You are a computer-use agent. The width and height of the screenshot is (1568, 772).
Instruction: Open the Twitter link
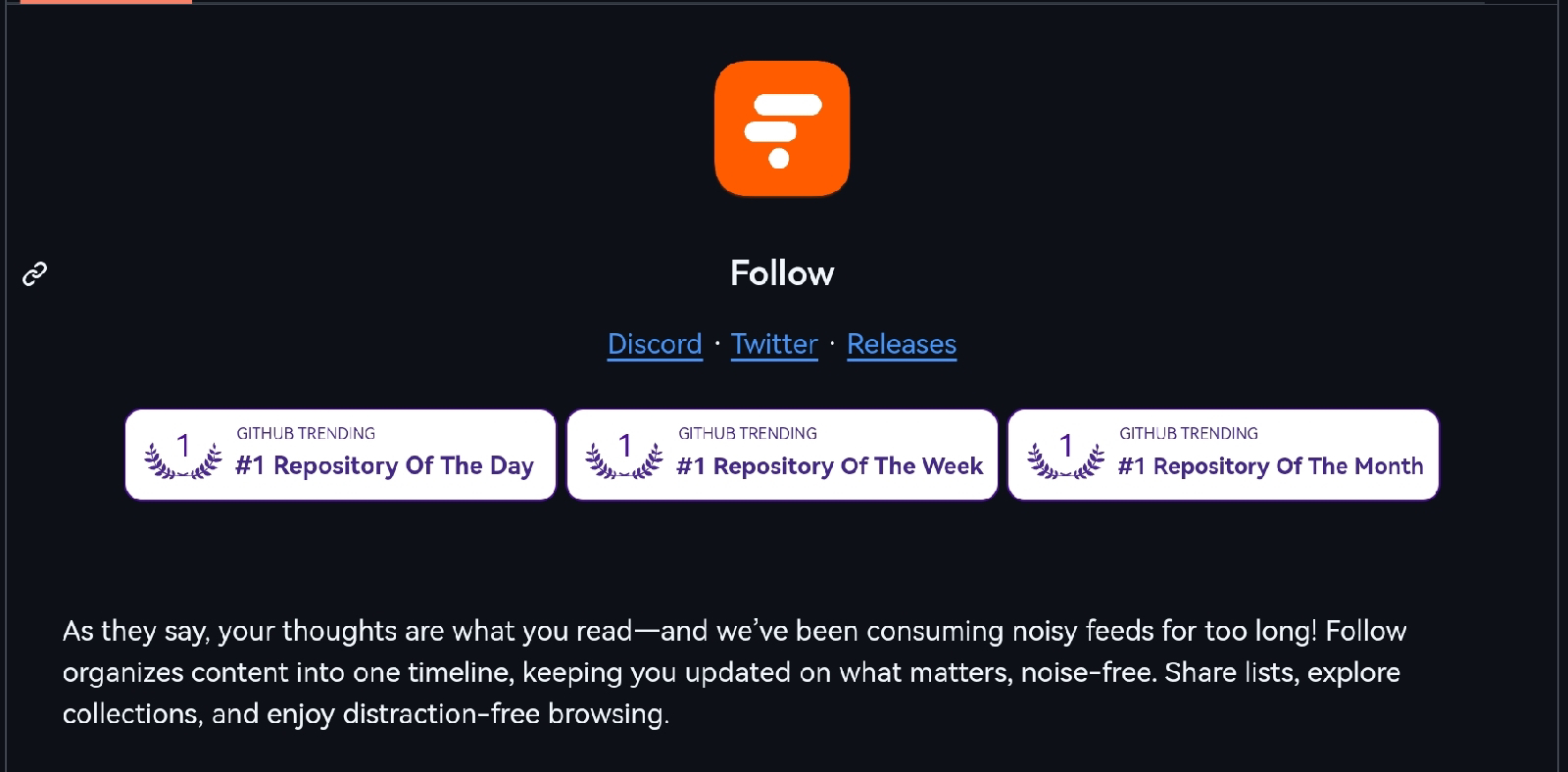(774, 344)
